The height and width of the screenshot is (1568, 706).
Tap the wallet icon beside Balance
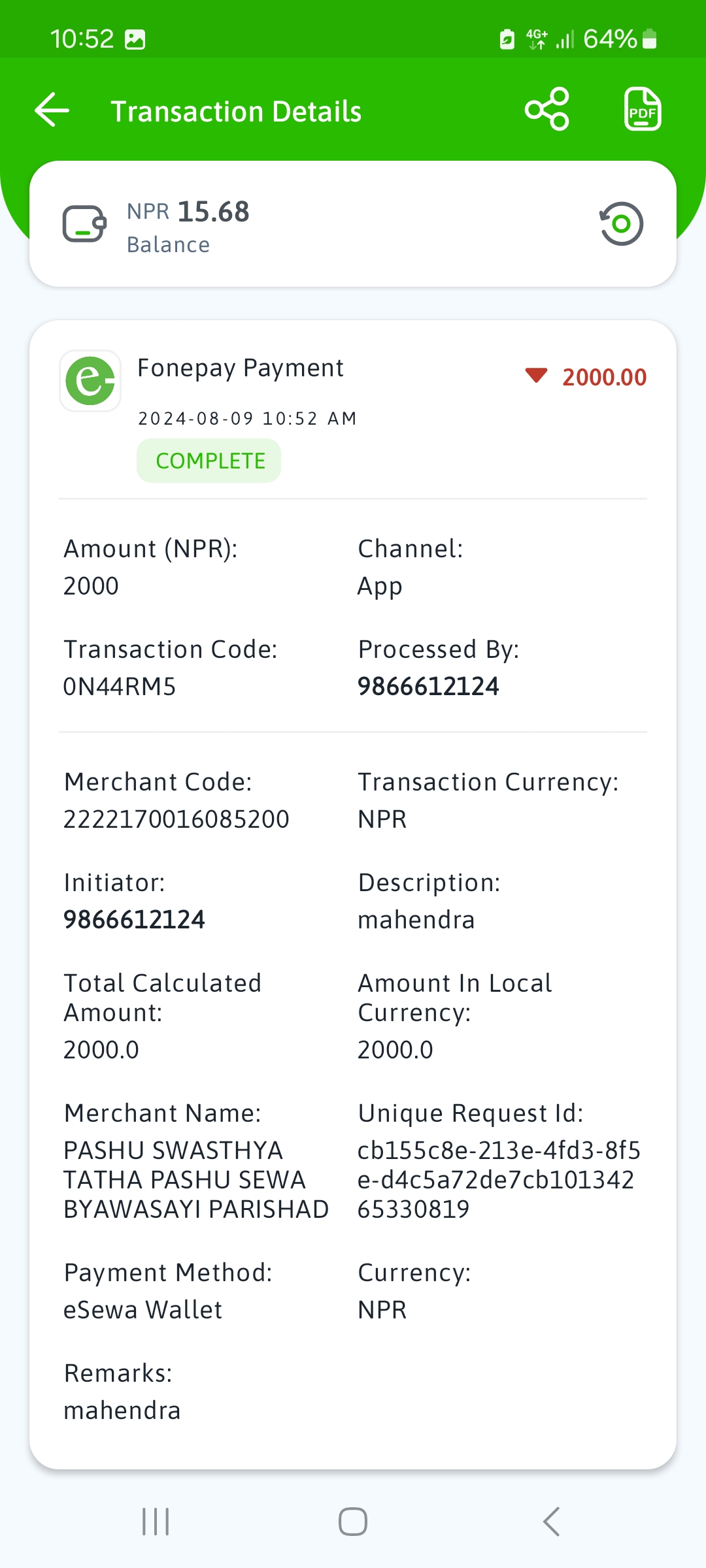coord(84,224)
